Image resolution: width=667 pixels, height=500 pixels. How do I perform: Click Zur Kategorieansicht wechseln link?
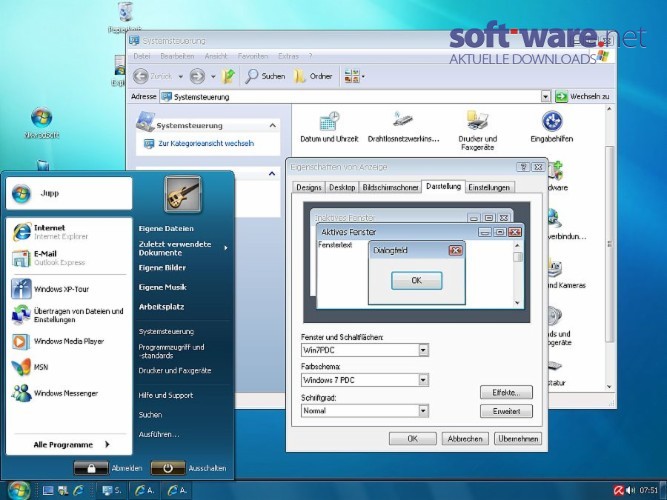[206, 143]
